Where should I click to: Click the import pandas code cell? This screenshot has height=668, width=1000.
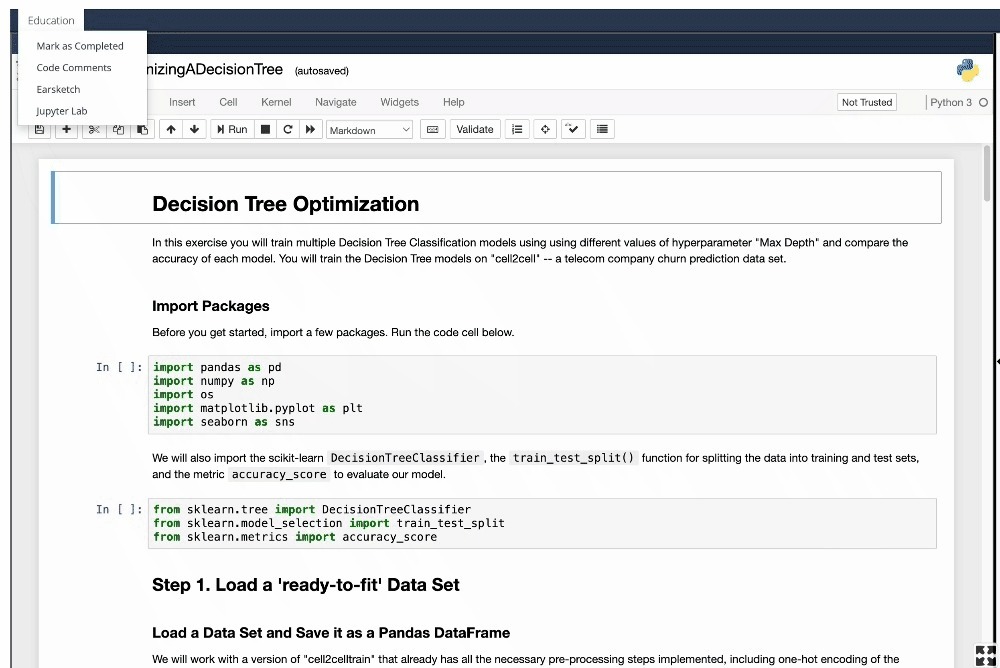542,395
